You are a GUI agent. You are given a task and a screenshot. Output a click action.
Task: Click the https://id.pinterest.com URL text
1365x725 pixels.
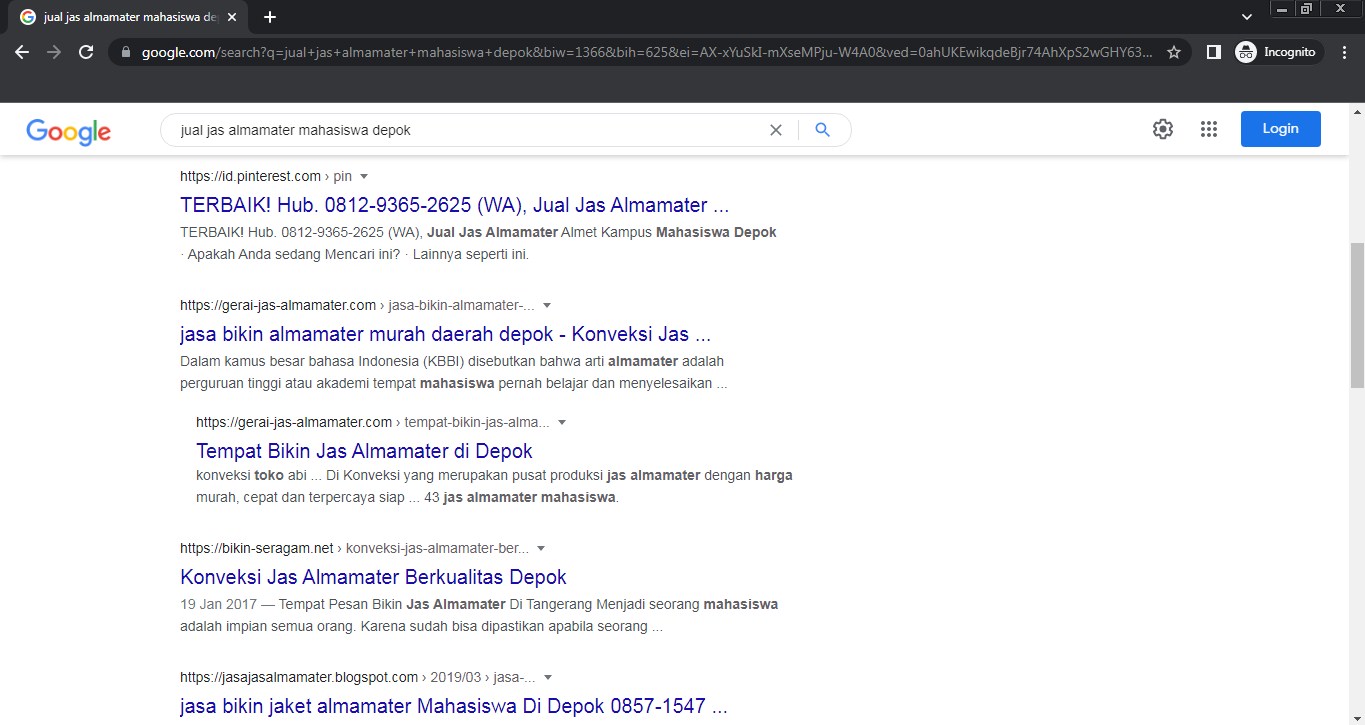250,176
